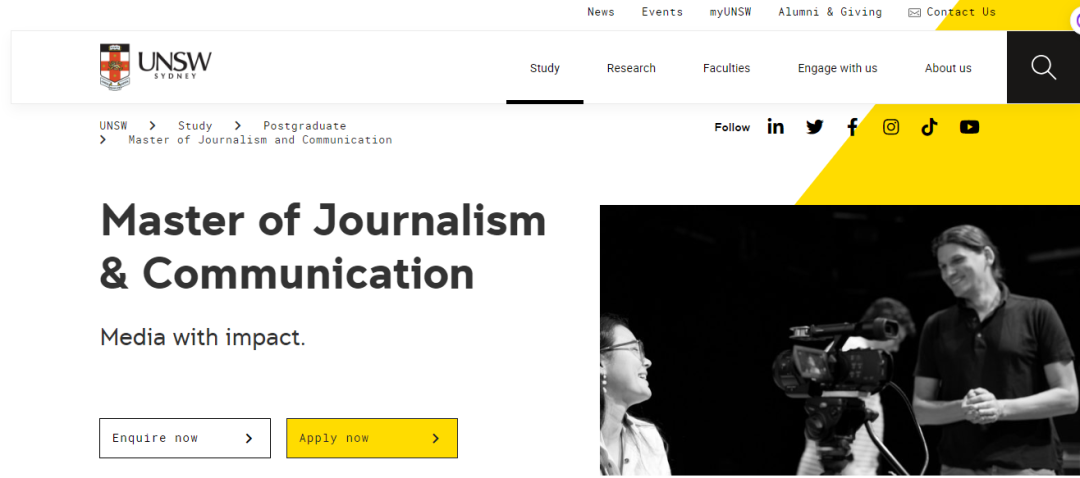This screenshot has width=1080, height=478.
Task: Open Engage with us menu
Action: 837,68
